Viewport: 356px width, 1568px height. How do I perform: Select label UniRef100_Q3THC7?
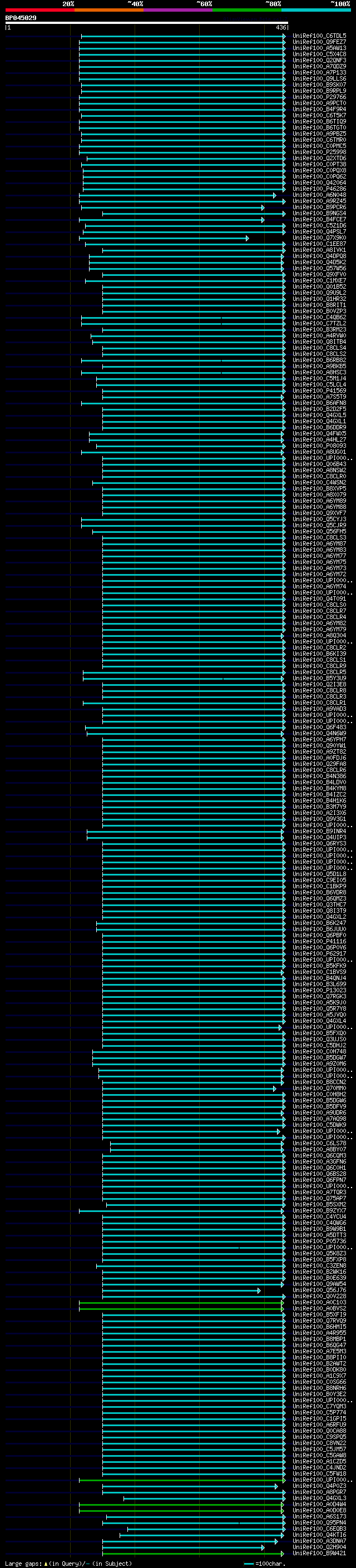(x=319, y=904)
